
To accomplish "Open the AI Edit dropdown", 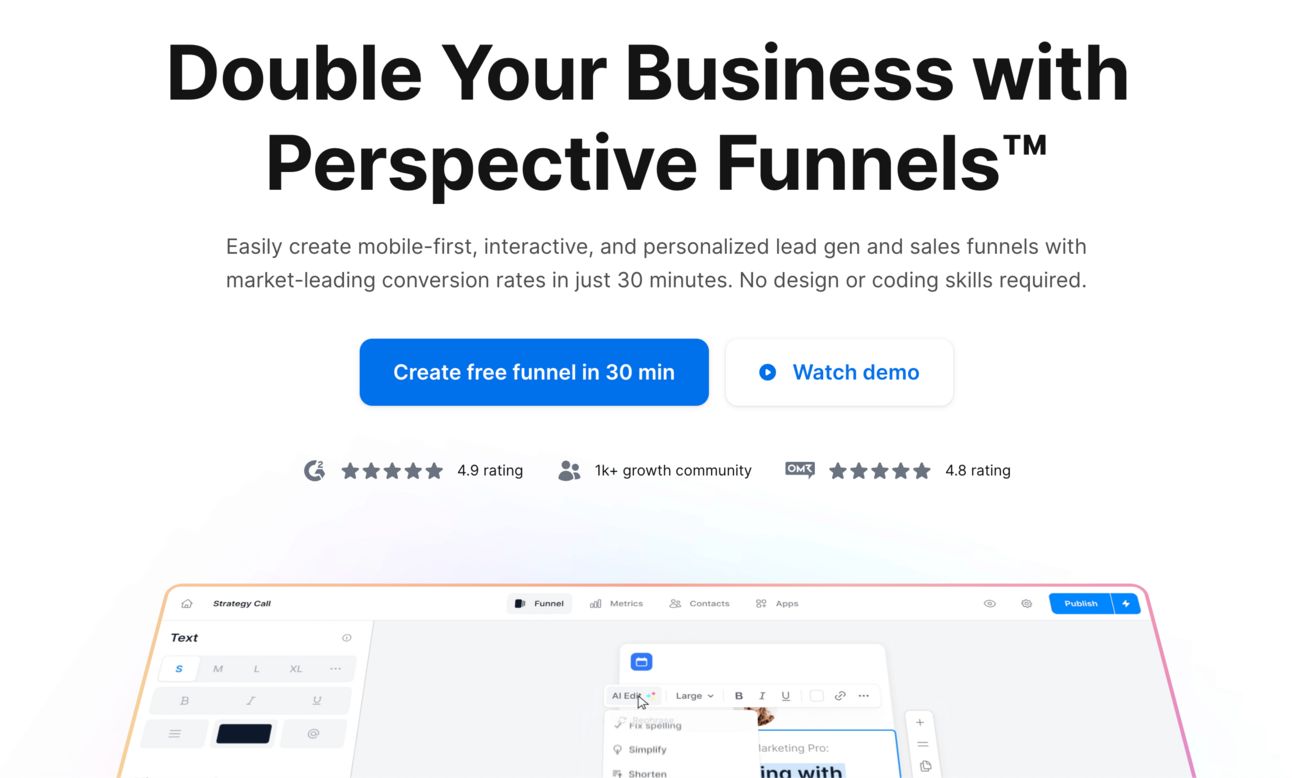I will (x=633, y=696).
